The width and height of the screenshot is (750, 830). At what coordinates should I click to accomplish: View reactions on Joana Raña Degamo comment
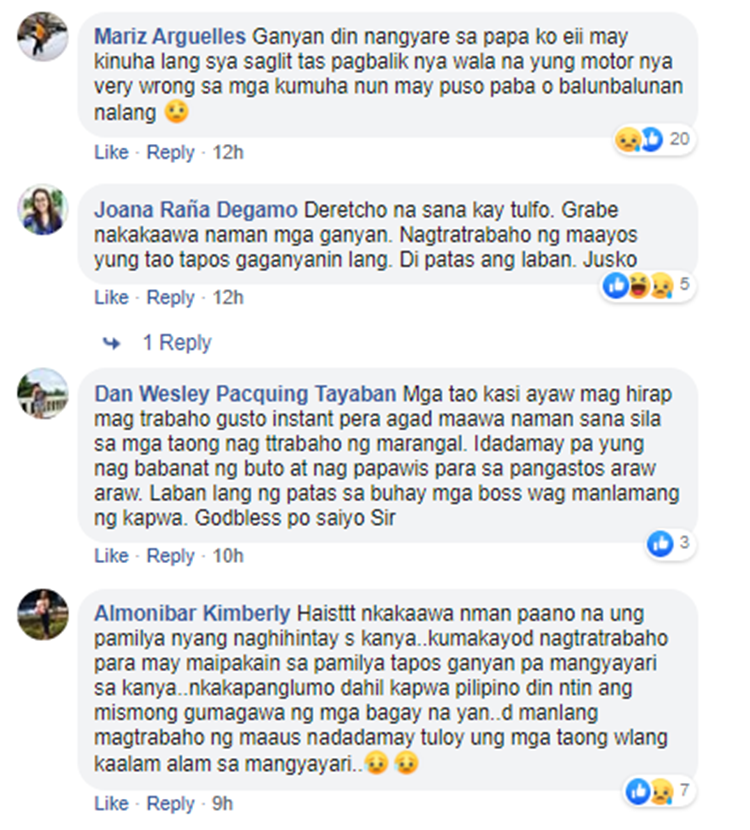point(647,285)
